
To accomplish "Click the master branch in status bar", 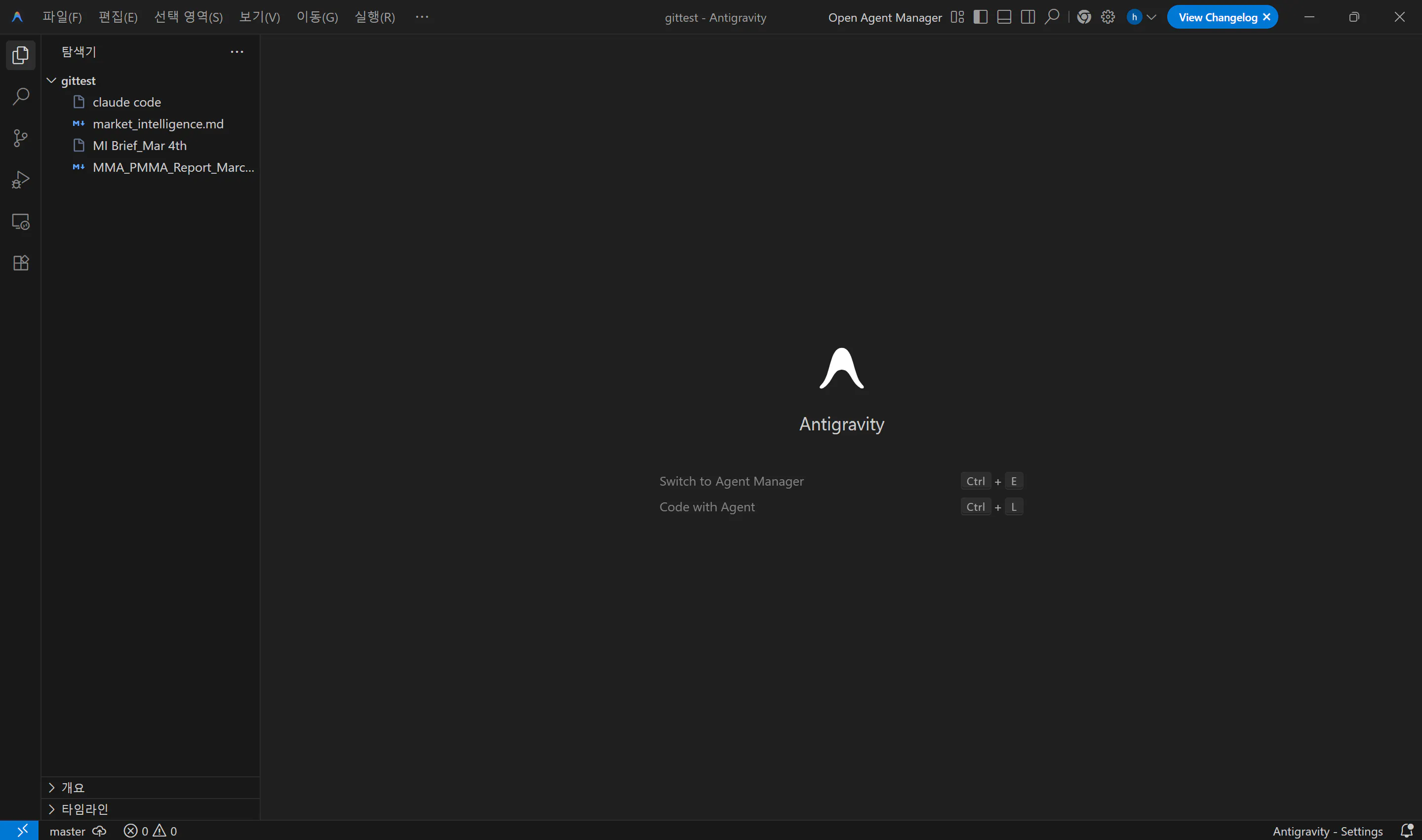I will point(67,831).
